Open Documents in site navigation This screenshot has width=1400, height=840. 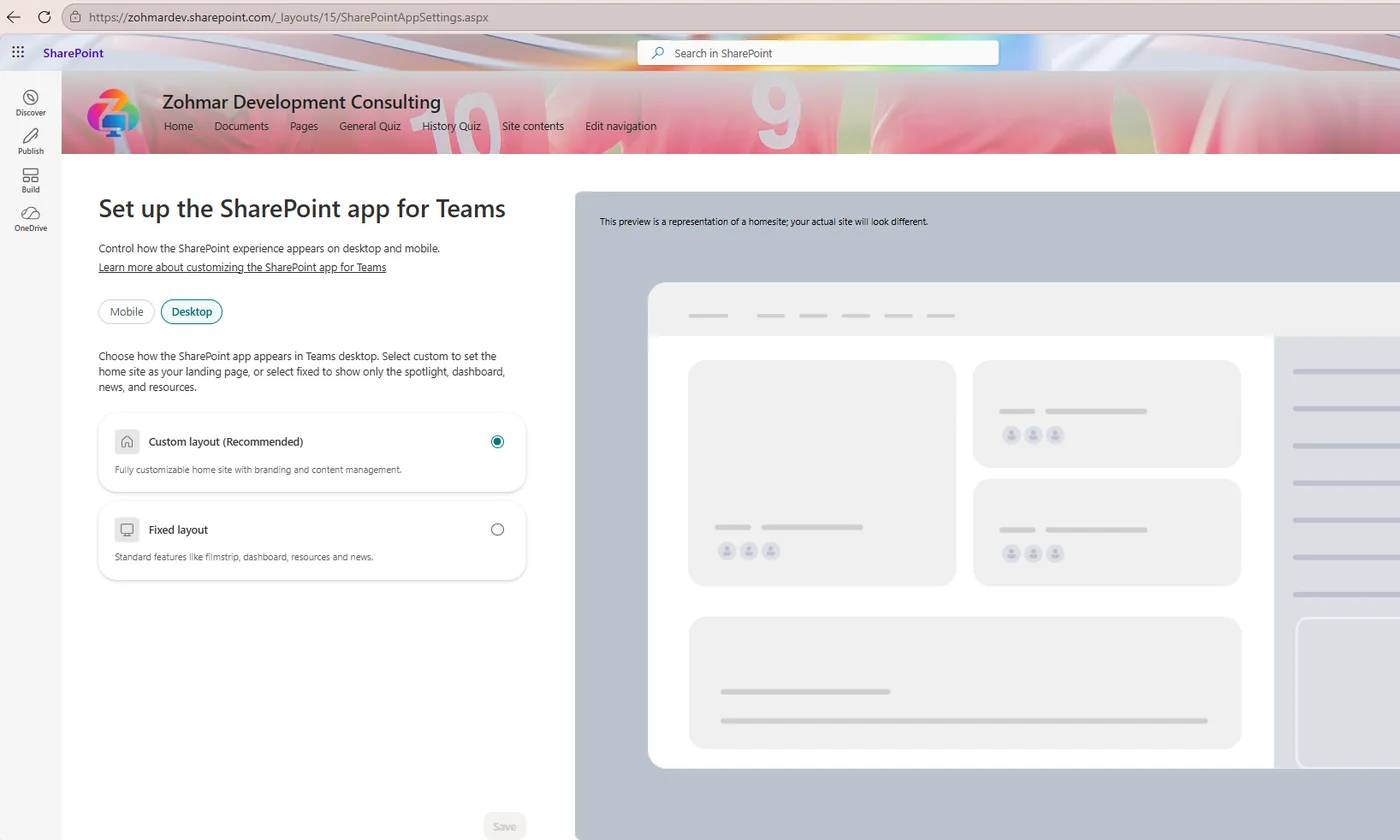click(x=241, y=126)
